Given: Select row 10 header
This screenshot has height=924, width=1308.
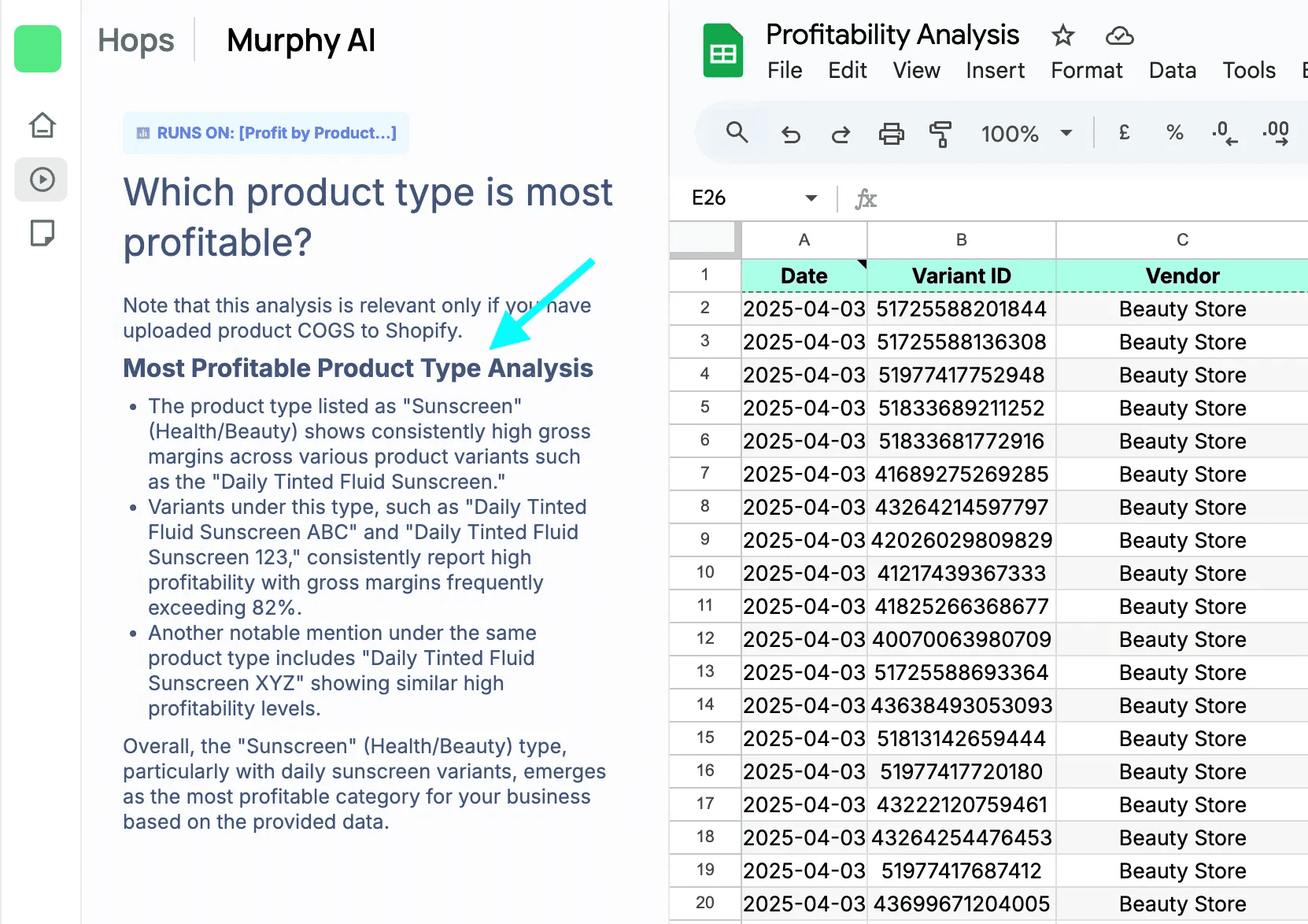Looking at the screenshot, I should [x=705, y=573].
